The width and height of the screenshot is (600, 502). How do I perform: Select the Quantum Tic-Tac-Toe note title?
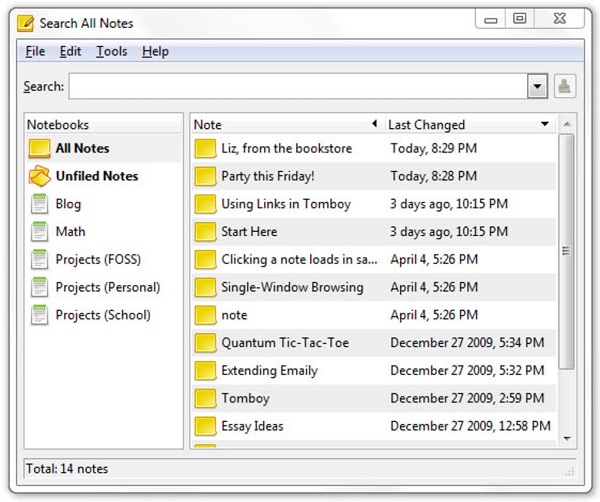(285, 343)
